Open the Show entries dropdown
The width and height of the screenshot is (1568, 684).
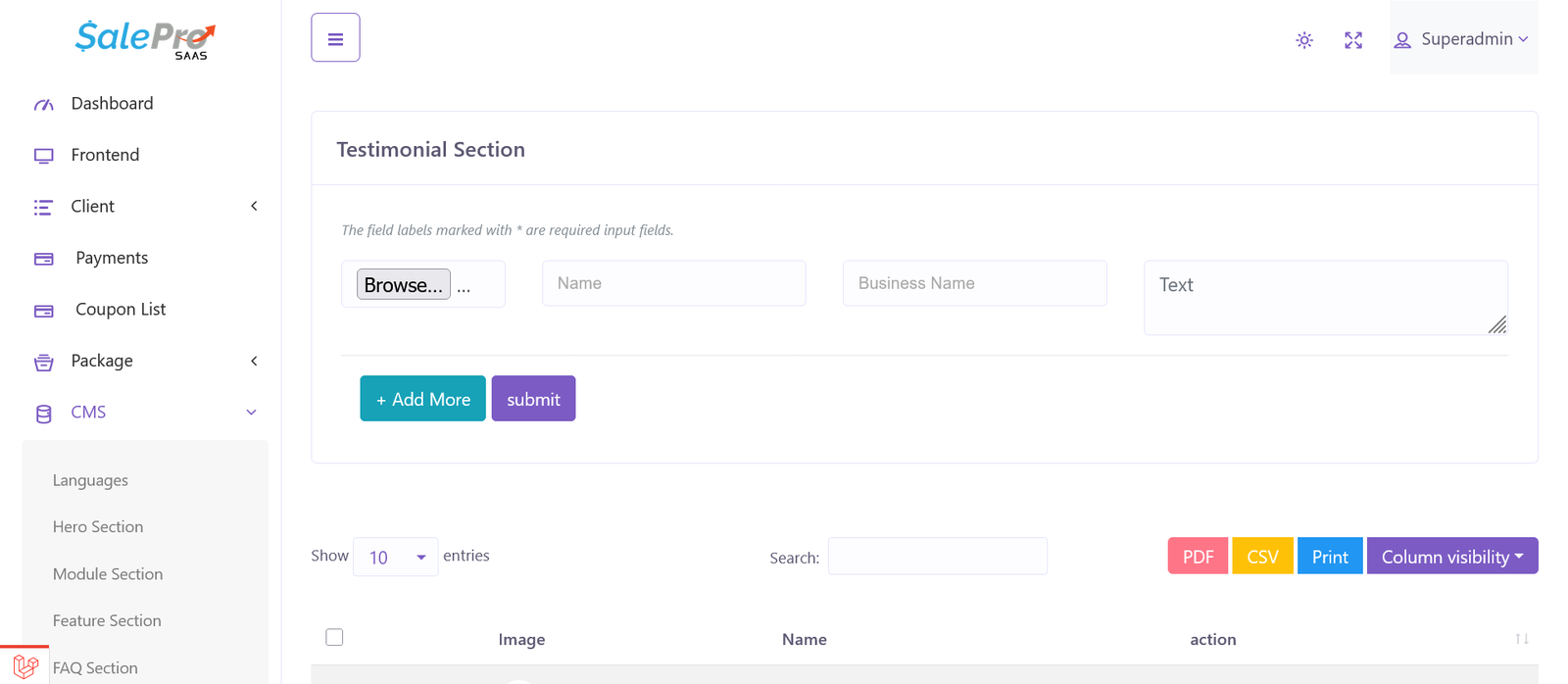395,557
